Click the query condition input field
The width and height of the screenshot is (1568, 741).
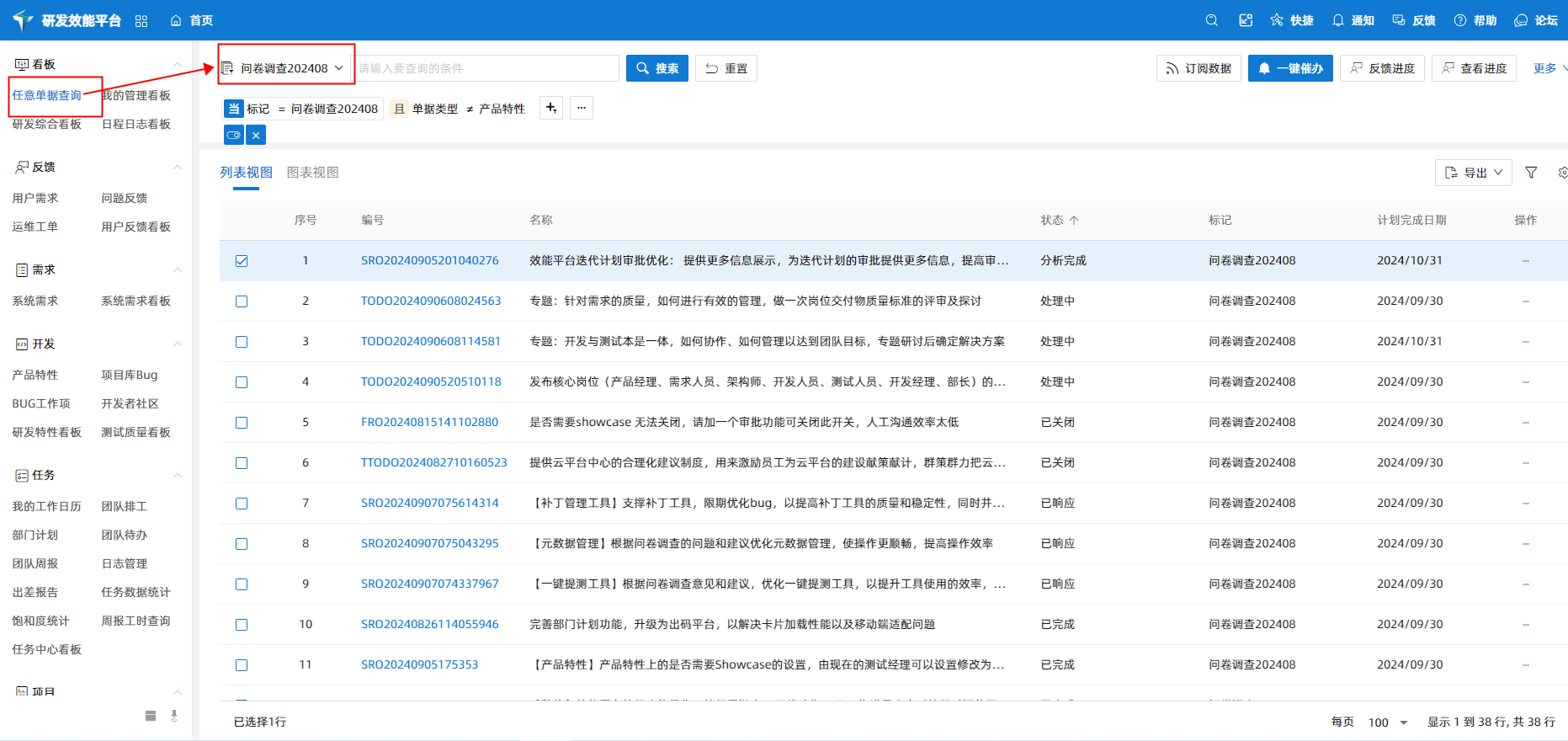pos(486,68)
